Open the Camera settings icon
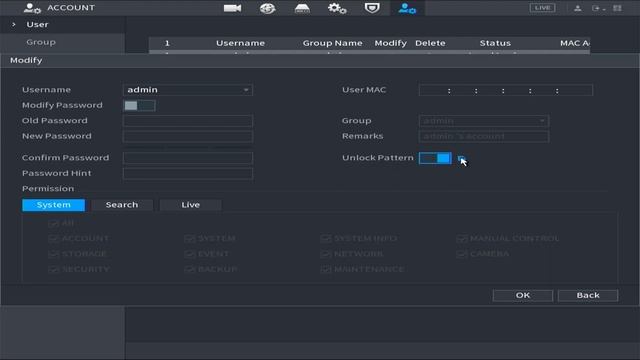Screen dimensions: 640x360 (x=232, y=8)
